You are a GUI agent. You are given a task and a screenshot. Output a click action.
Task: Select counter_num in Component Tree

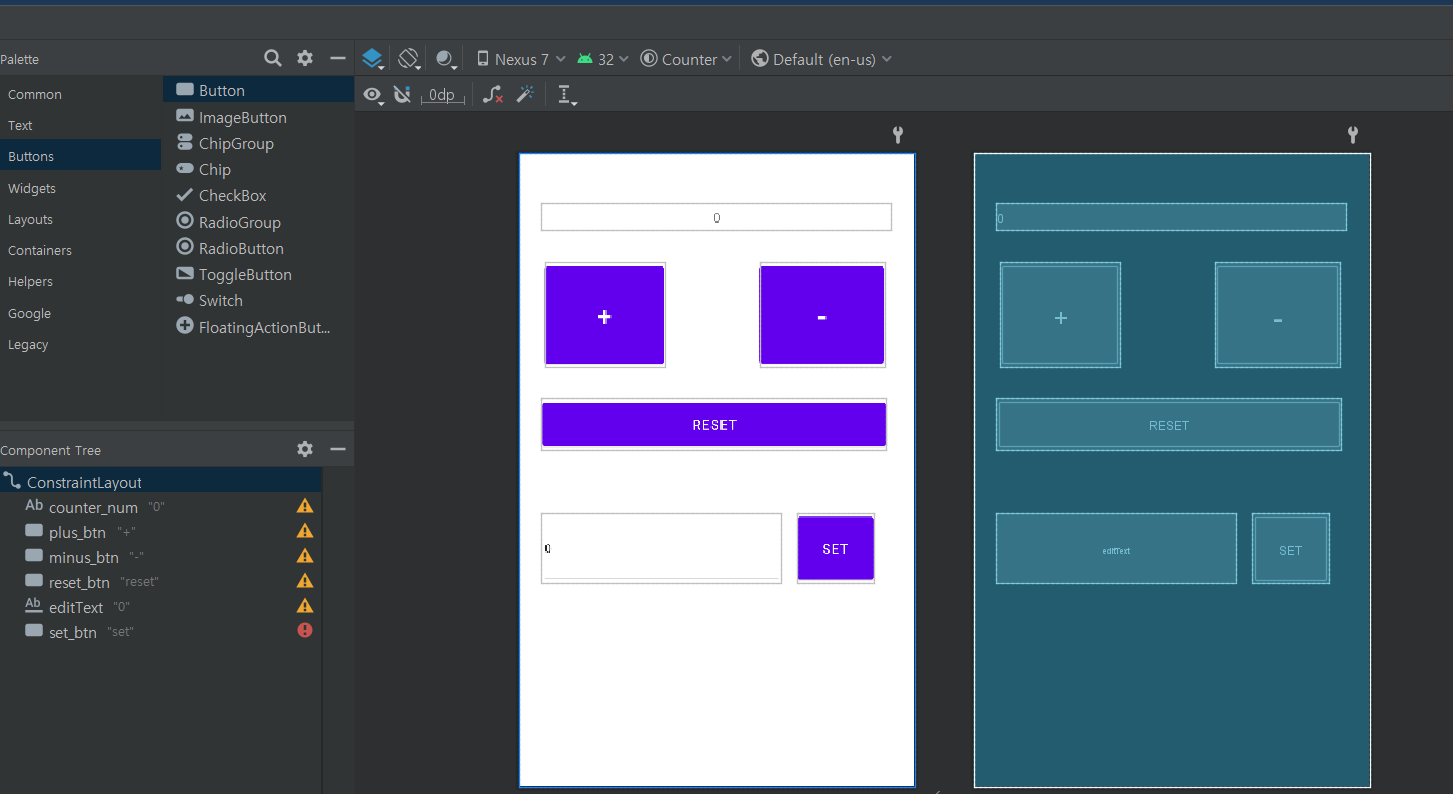coord(160,507)
